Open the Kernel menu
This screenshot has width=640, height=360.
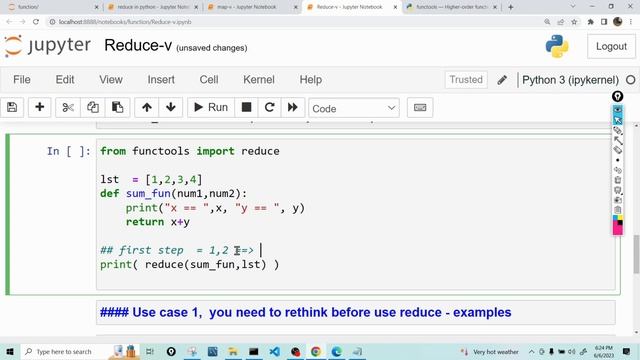[259, 80]
